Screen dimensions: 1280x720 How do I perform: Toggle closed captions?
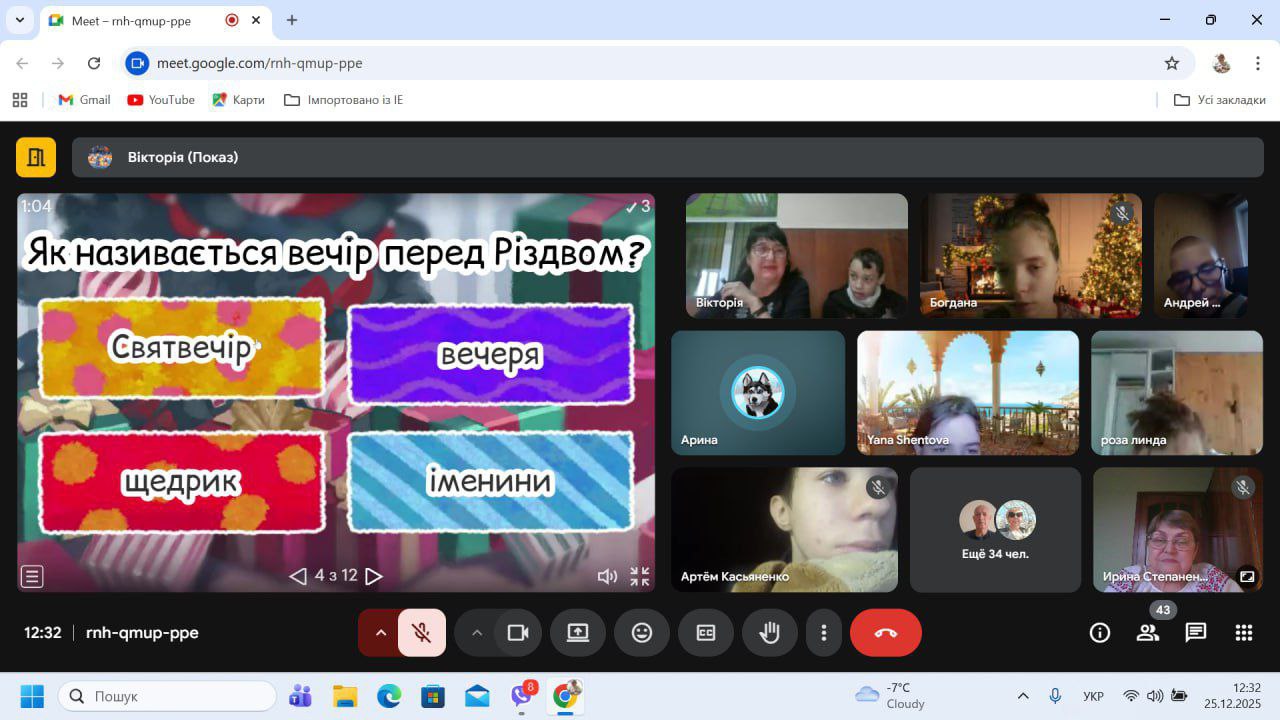point(706,633)
